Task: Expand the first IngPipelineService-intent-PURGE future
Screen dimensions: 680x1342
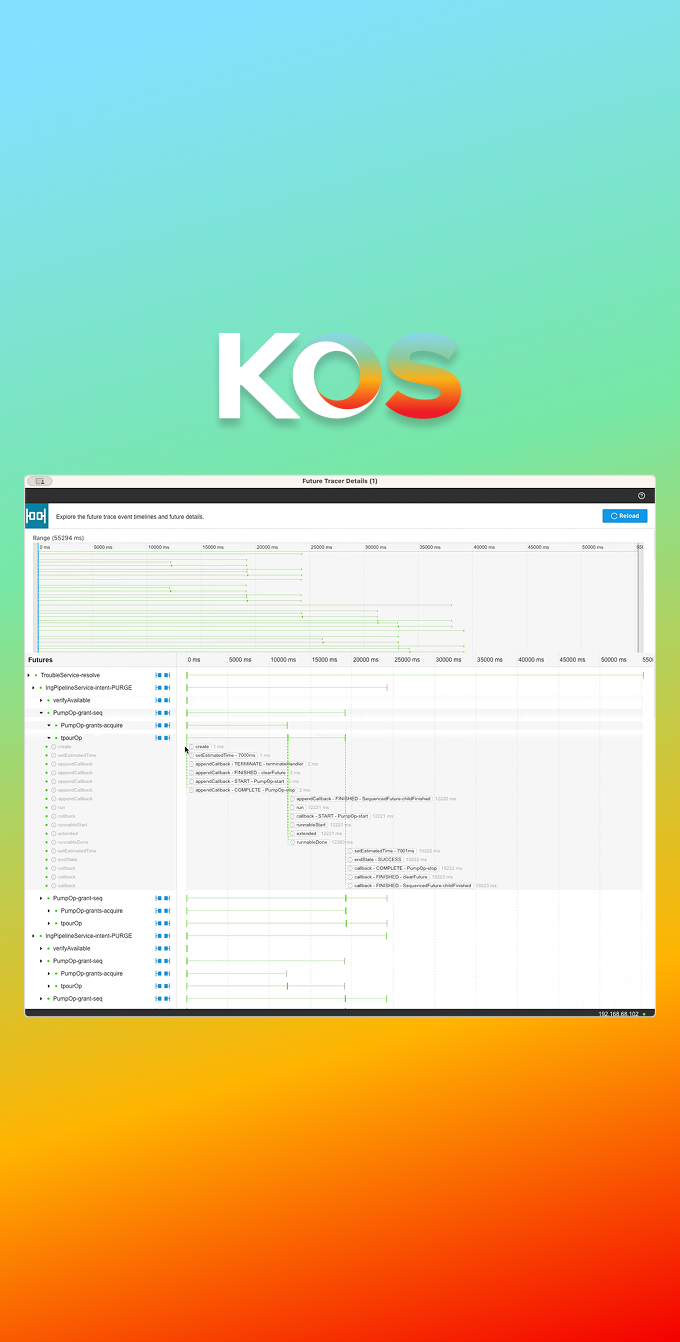Action: click(32, 688)
